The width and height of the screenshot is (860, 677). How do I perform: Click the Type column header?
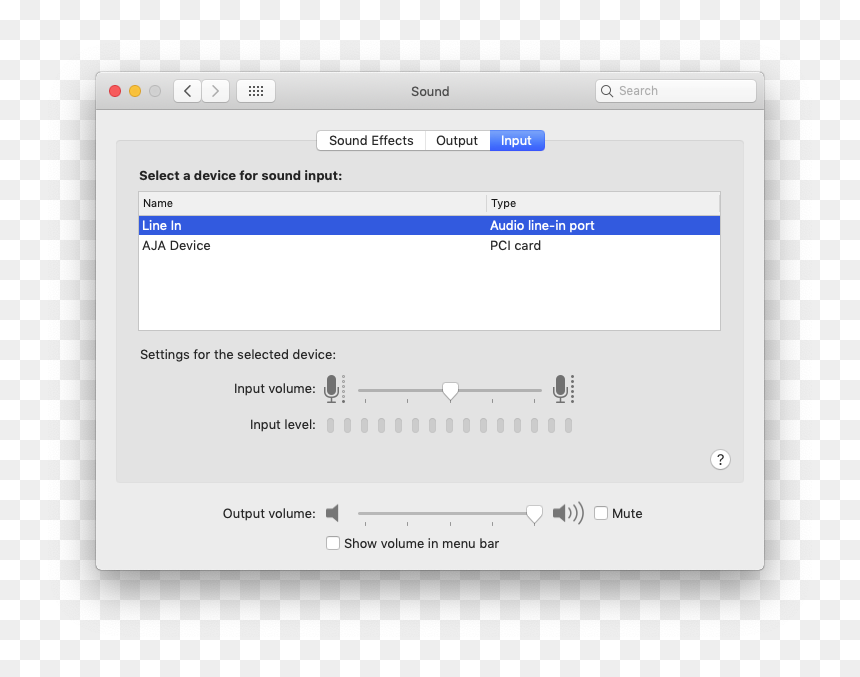click(603, 203)
